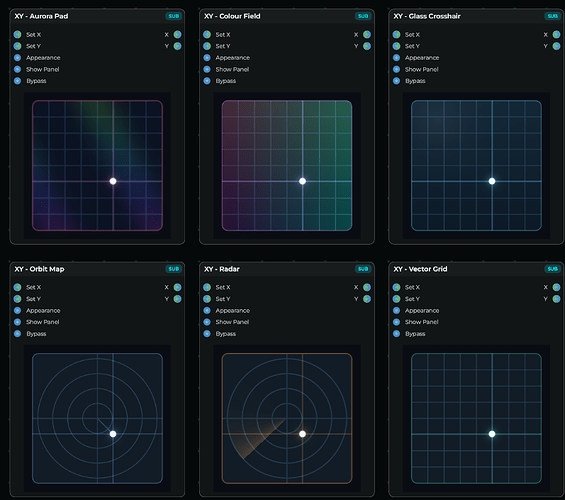This screenshot has height=500, width=565.
Task: Click the Y output port on Vector Grid
Action: pos(556,299)
